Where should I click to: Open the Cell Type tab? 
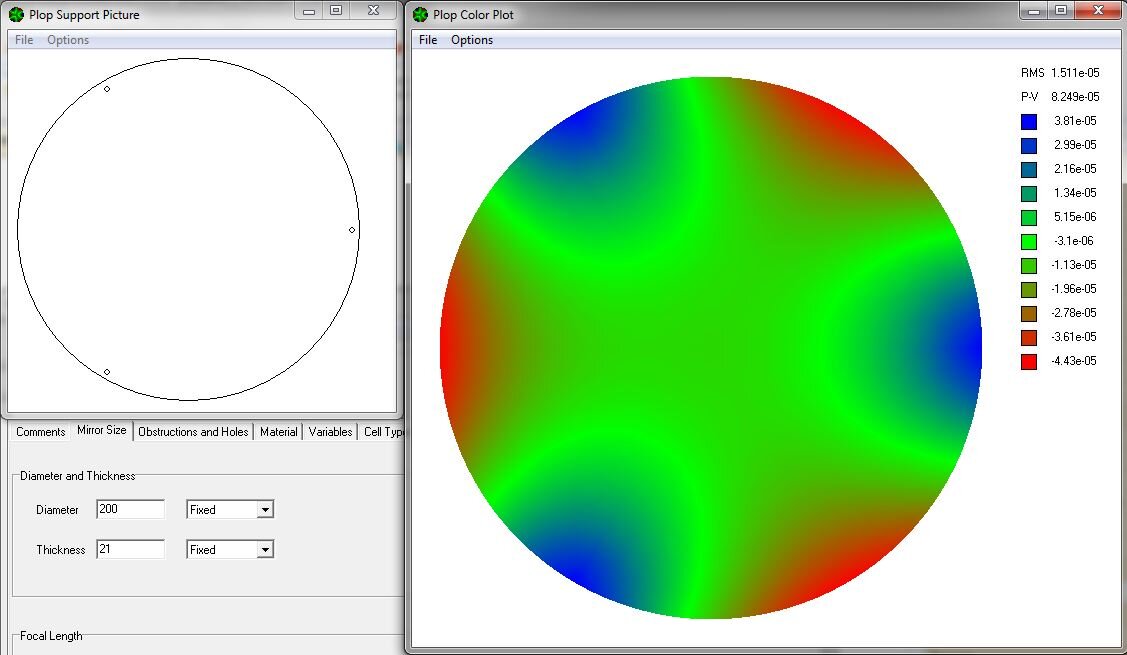click(x=382, y=431)
